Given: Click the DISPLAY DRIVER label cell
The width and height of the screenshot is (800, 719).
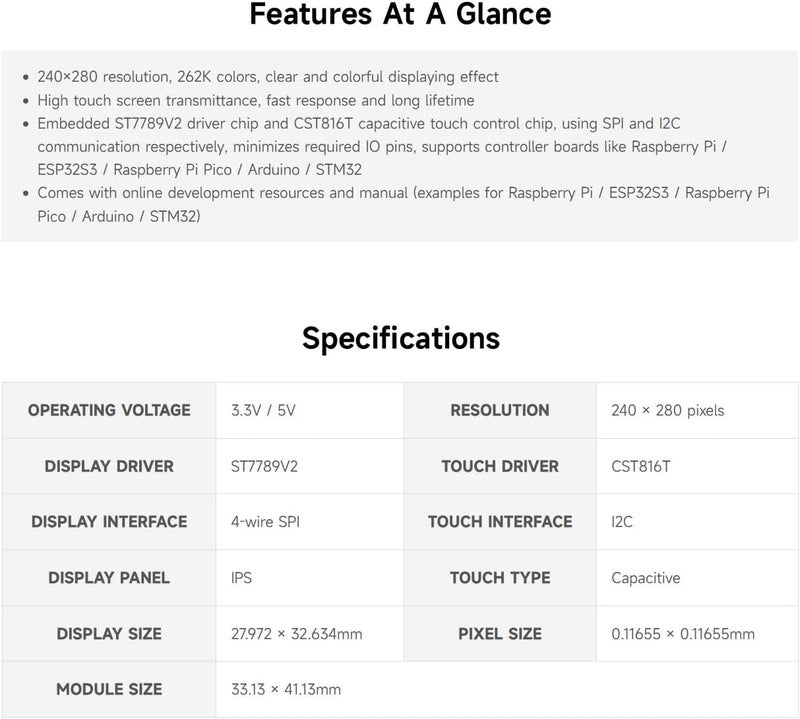Looking at the screenshot, I should (109, 466).
